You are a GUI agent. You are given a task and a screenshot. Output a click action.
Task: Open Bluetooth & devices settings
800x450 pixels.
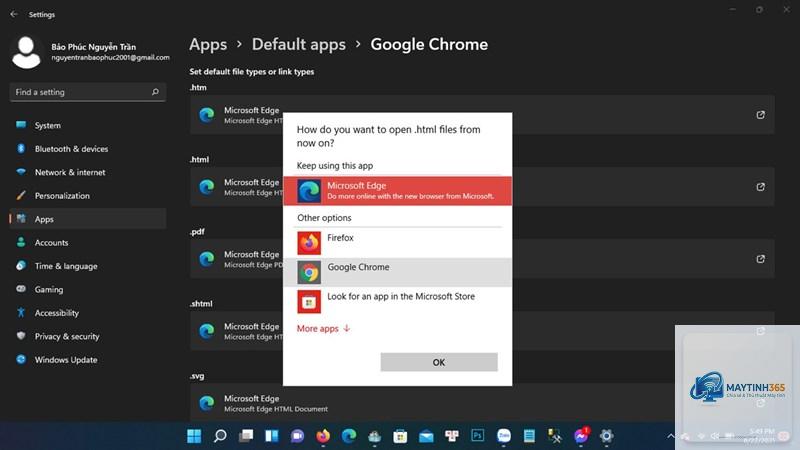[88, 149]
